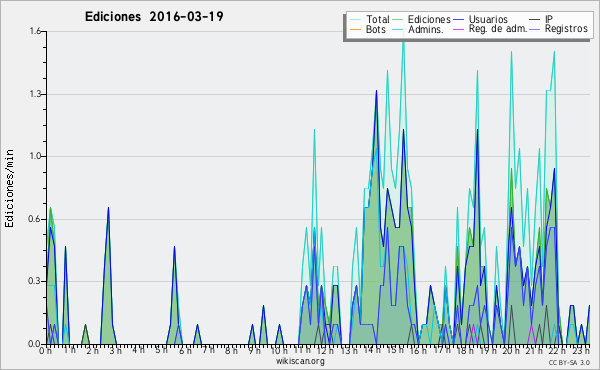Click the 0.6 y-axis value

pos(35,219)
